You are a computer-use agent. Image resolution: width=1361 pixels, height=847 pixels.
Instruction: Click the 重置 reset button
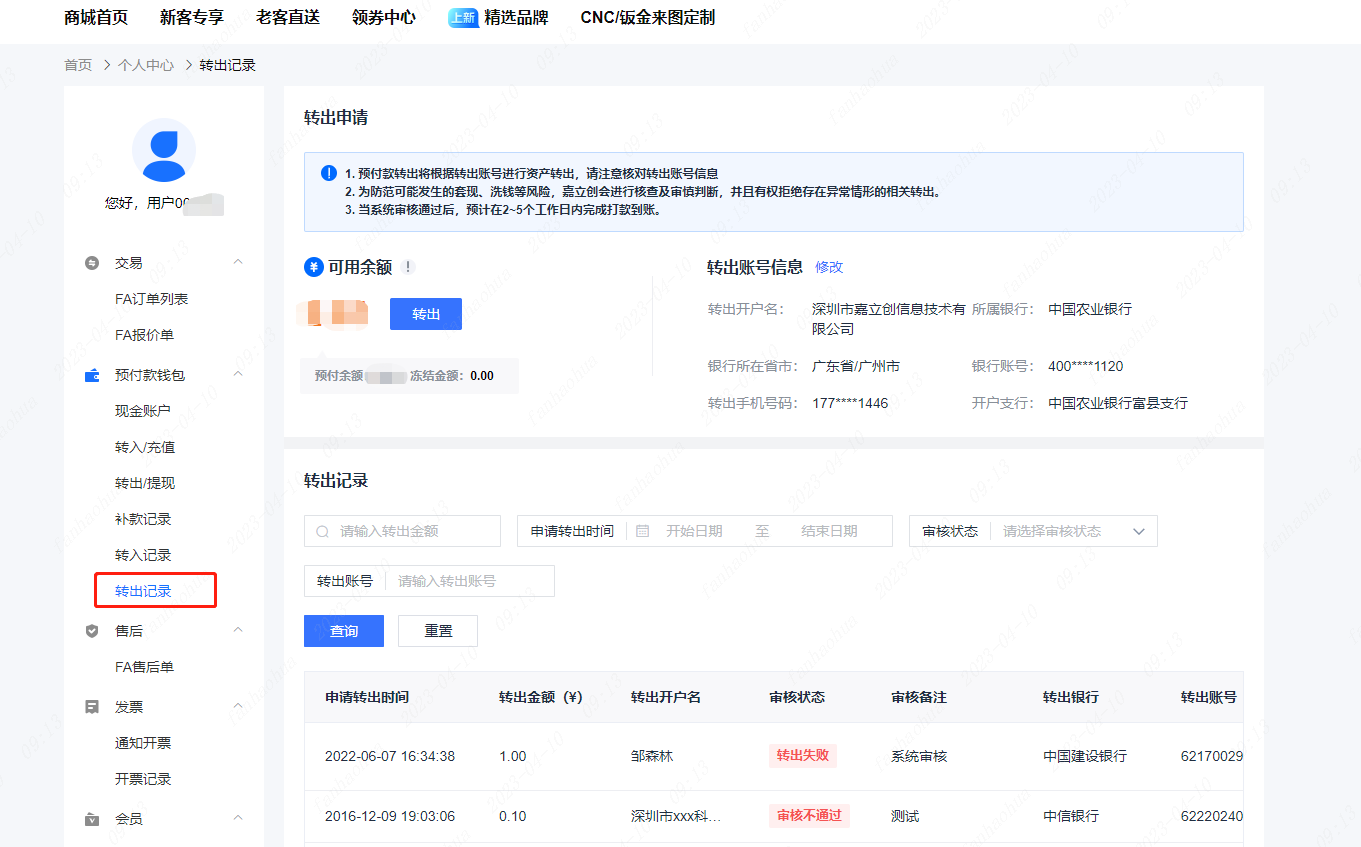click(x=437, y=631)
